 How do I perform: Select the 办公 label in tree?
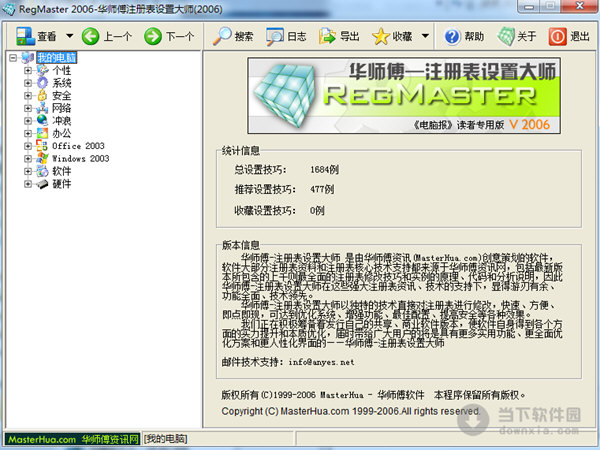[x=62, y=134]
